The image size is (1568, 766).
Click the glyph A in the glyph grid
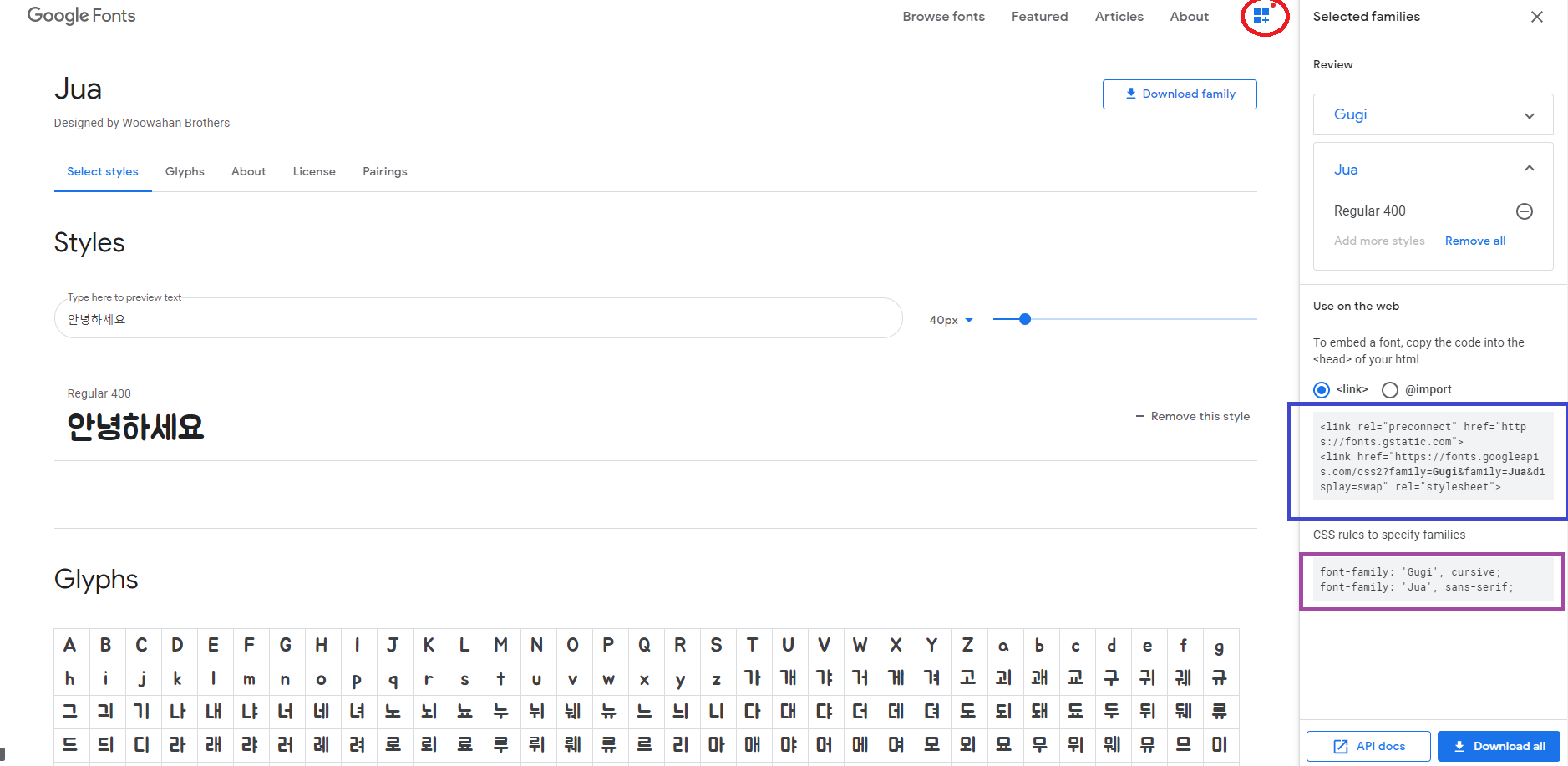click(70, 645)
